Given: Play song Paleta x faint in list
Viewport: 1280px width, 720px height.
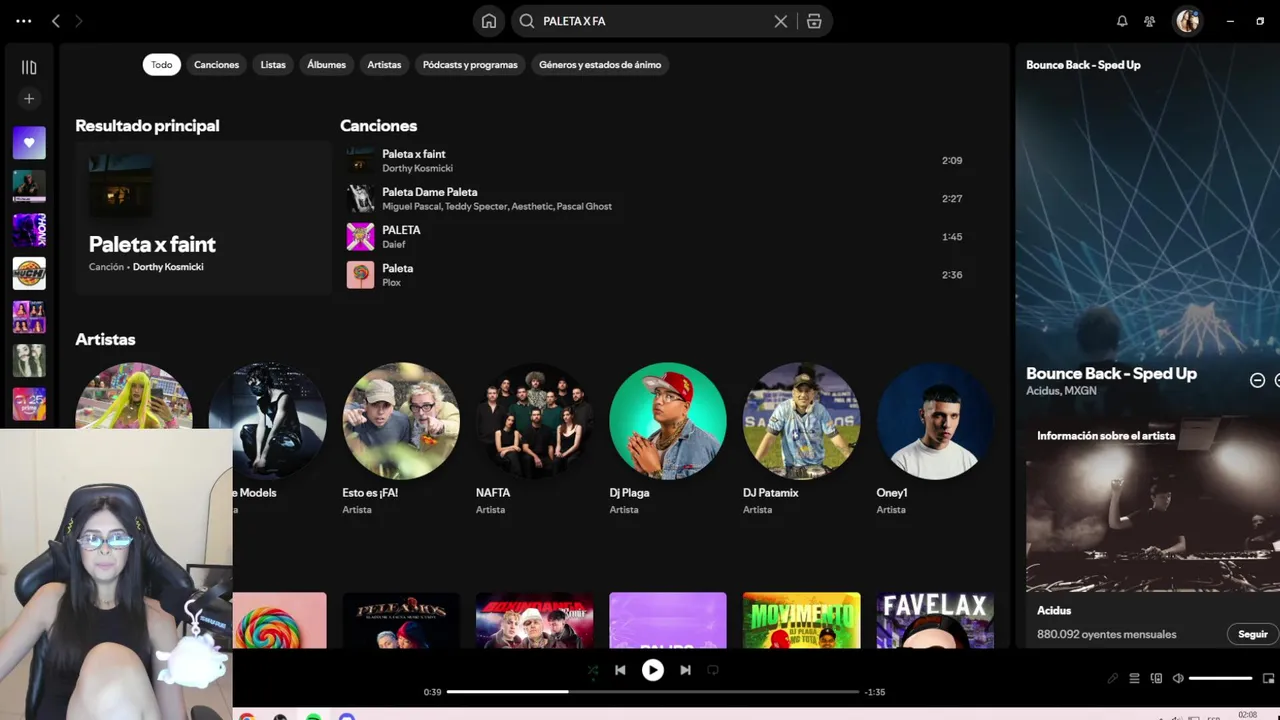Looking at the screenshot, I should [x=655, y=160].
